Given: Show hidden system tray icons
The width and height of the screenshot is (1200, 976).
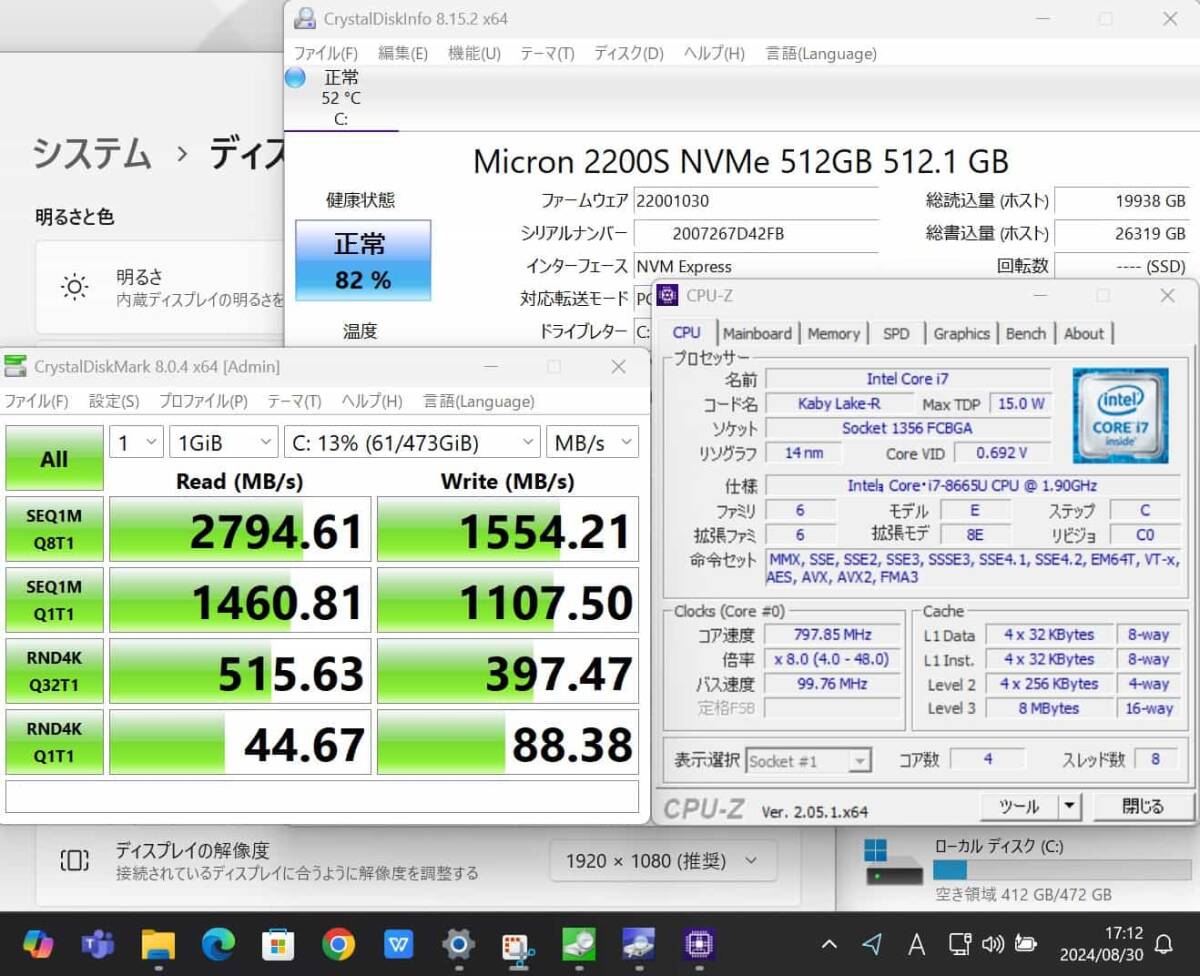Looking at the screenshot, I should (x=829, y=944).
